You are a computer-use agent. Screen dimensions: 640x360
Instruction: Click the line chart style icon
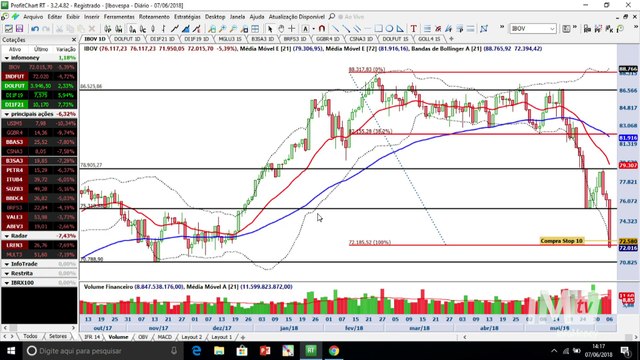coord(175,29)
